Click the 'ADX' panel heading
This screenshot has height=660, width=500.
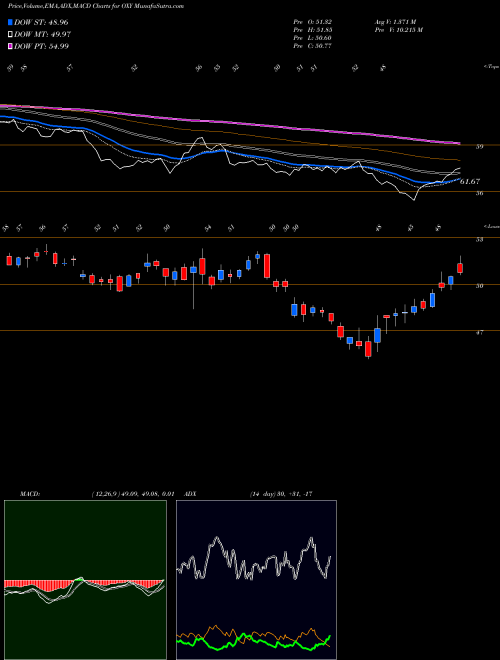click(191, 494)
